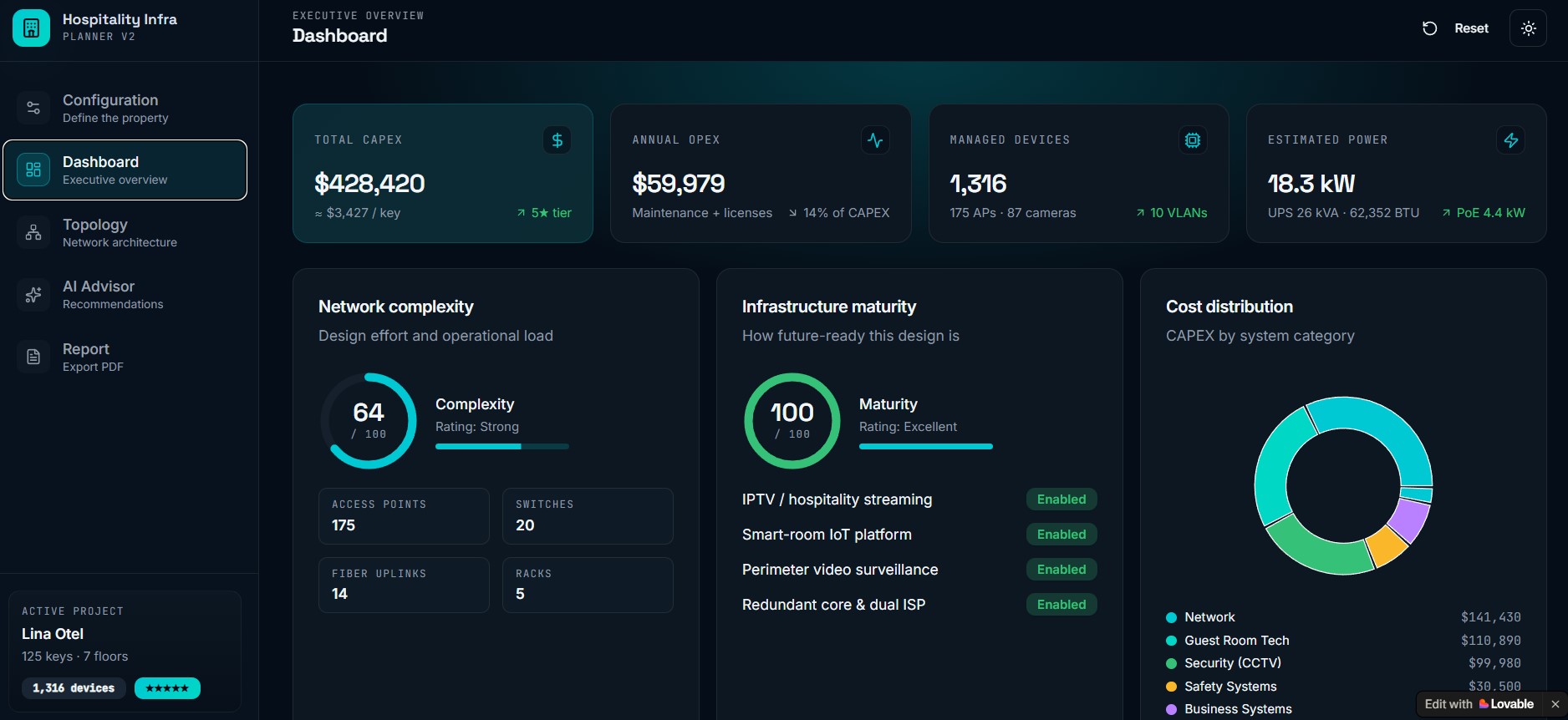Click the activity pulse icon on Annual OPEX
1568x720 pixels.
tap(875, 140)
